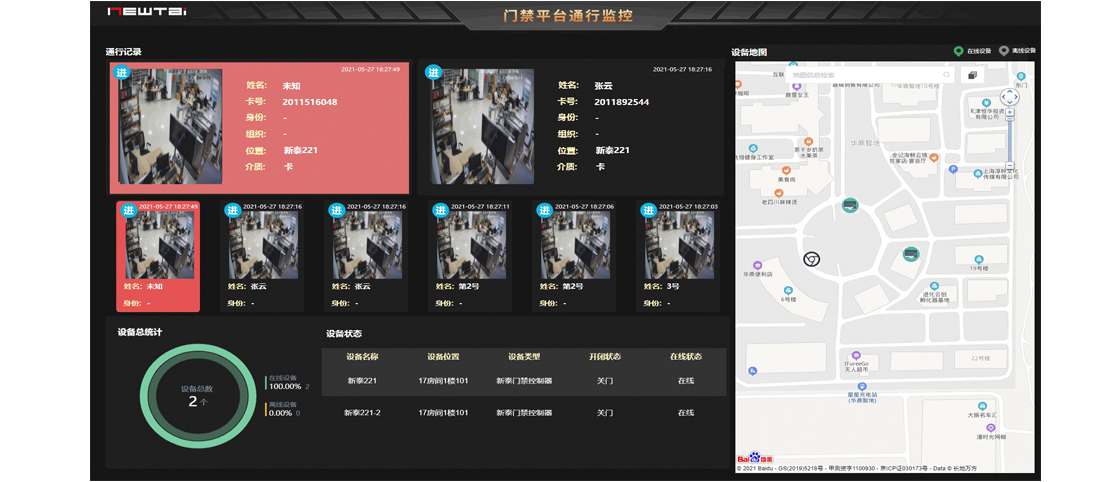Click the black circular marker on map

812,259
